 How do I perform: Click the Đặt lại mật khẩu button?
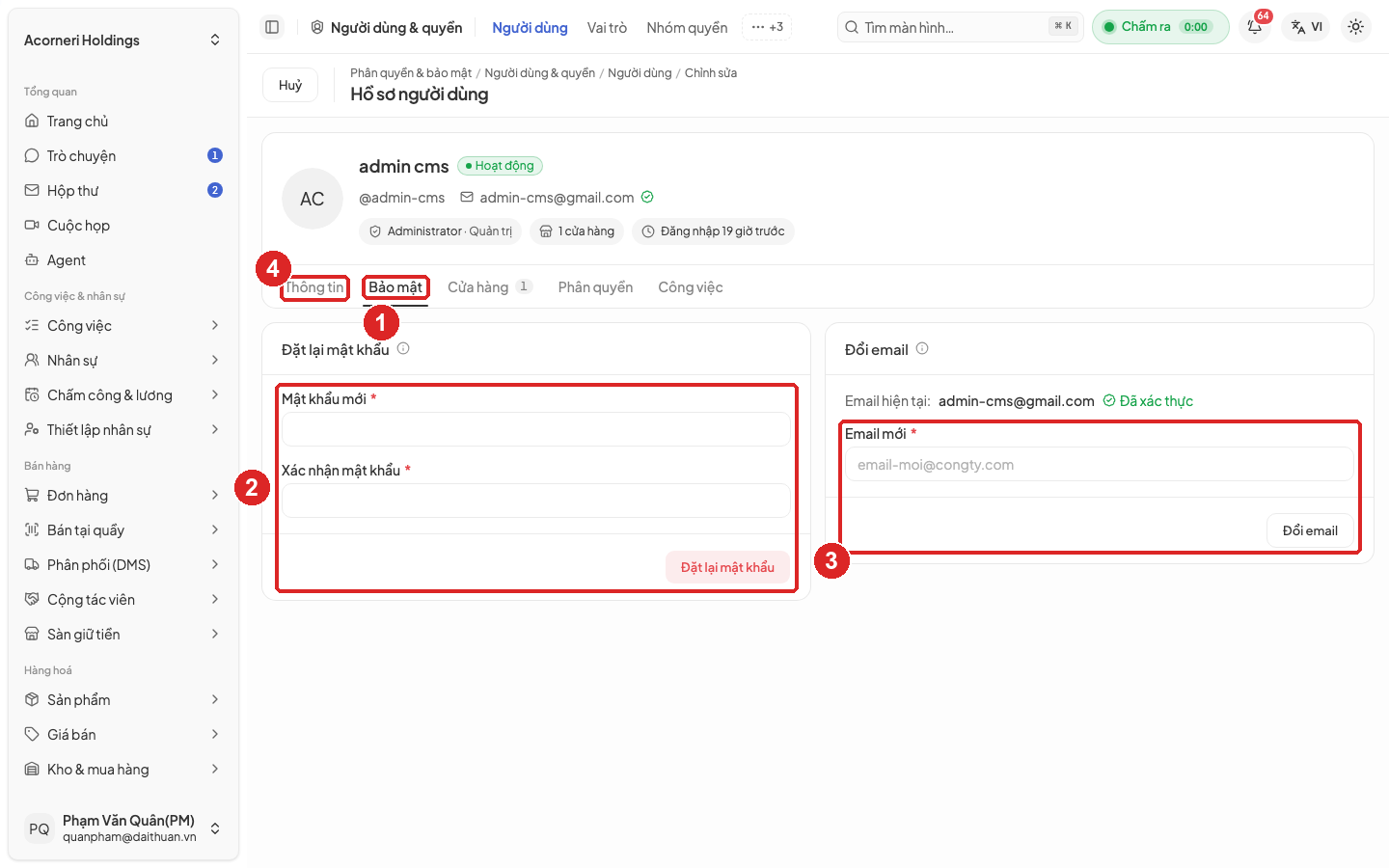[727, 567]
